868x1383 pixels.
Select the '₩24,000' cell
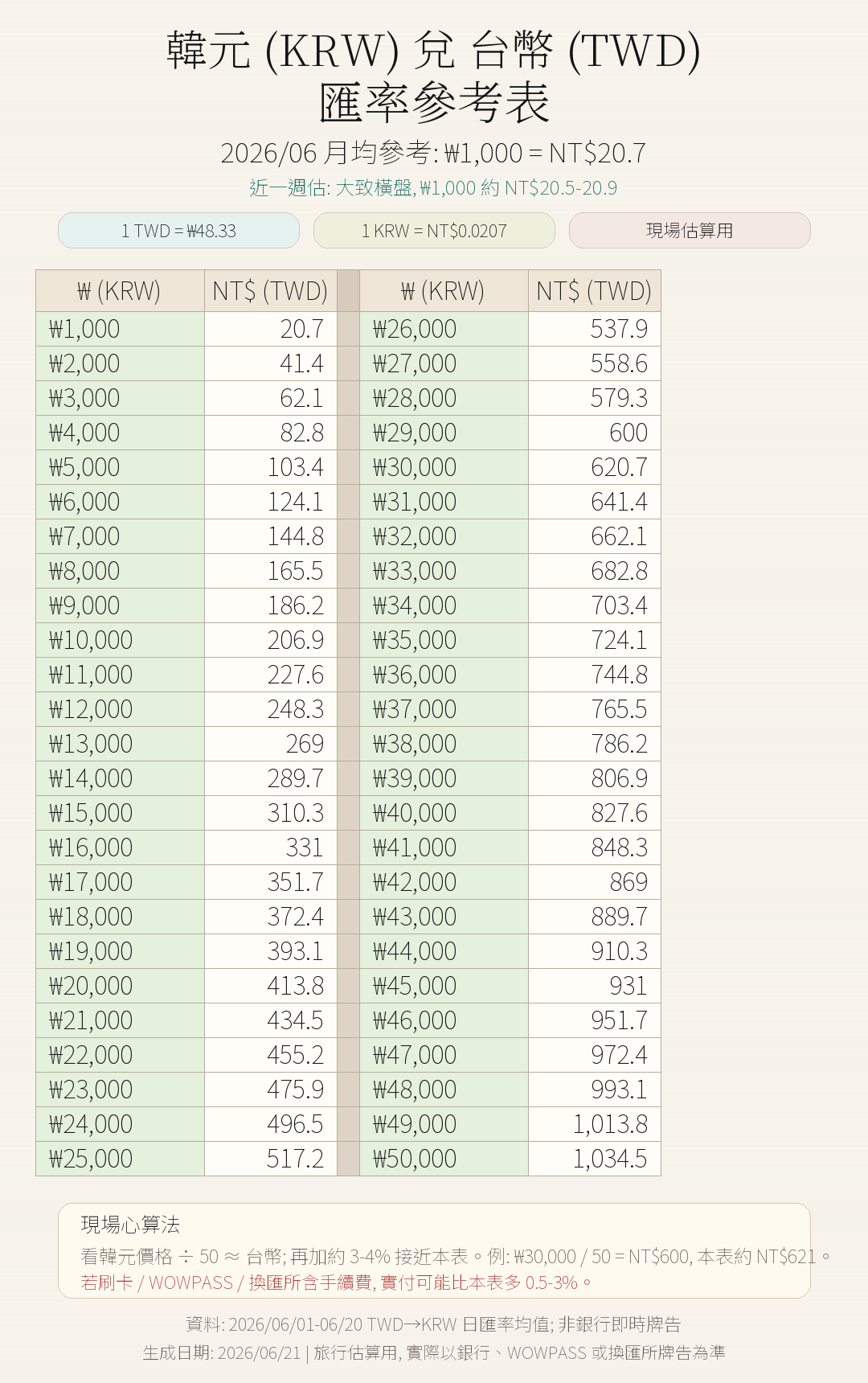point(121,1124)
